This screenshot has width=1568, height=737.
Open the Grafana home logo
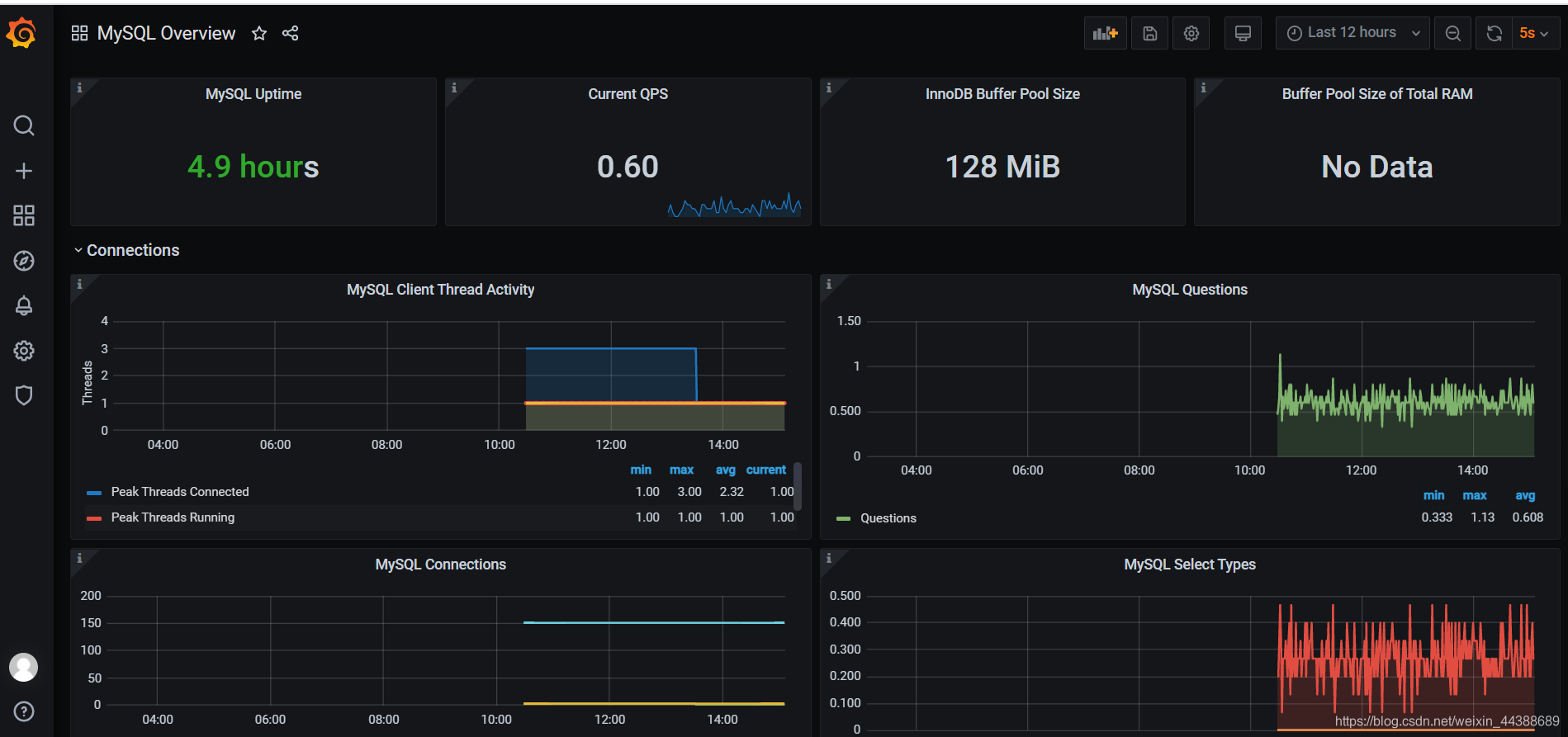click(22, 33)
